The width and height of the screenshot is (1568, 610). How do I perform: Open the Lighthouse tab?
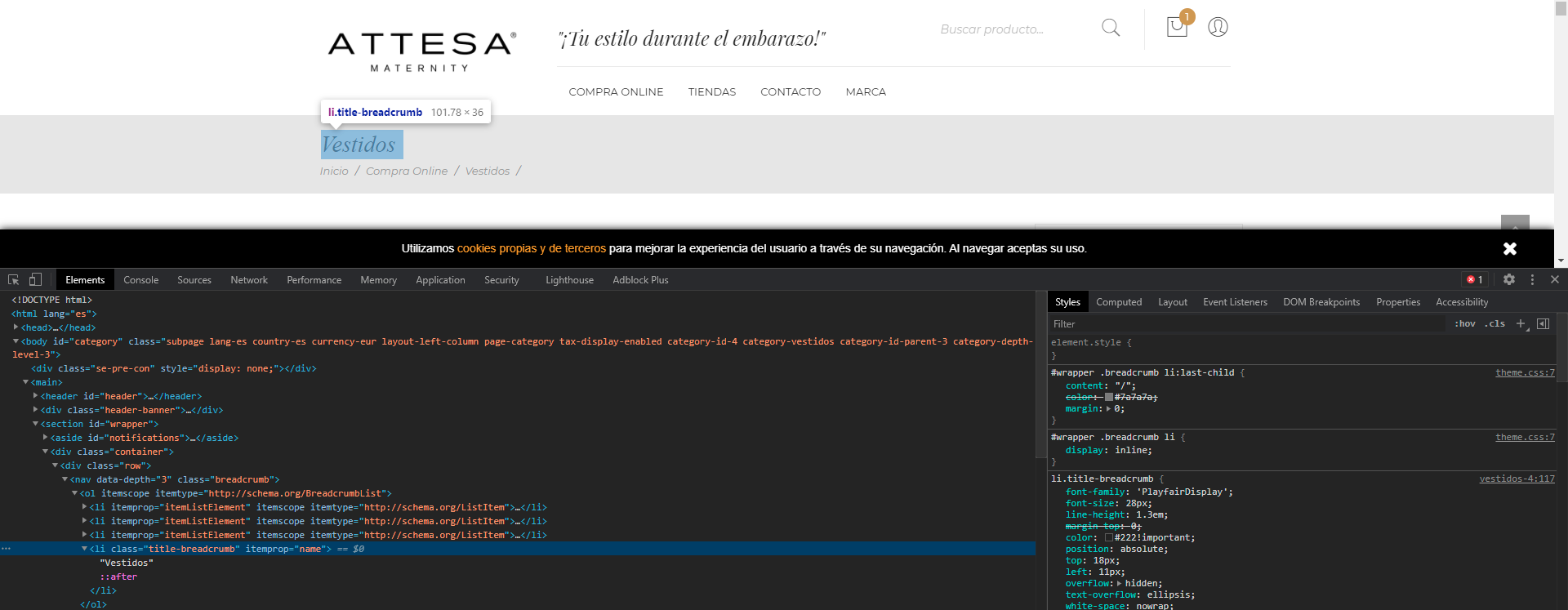(569, 279)
